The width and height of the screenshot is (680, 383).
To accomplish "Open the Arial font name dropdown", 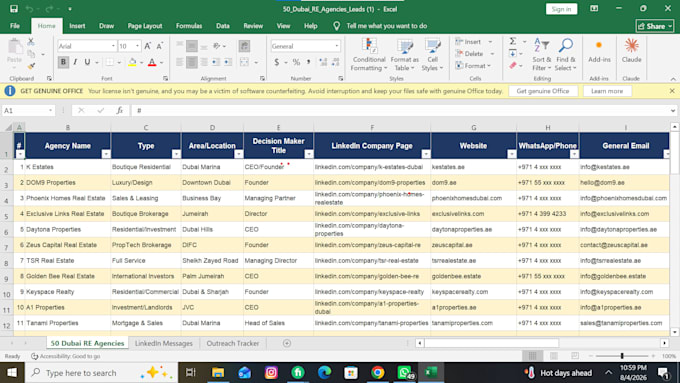I will (113, 46).
